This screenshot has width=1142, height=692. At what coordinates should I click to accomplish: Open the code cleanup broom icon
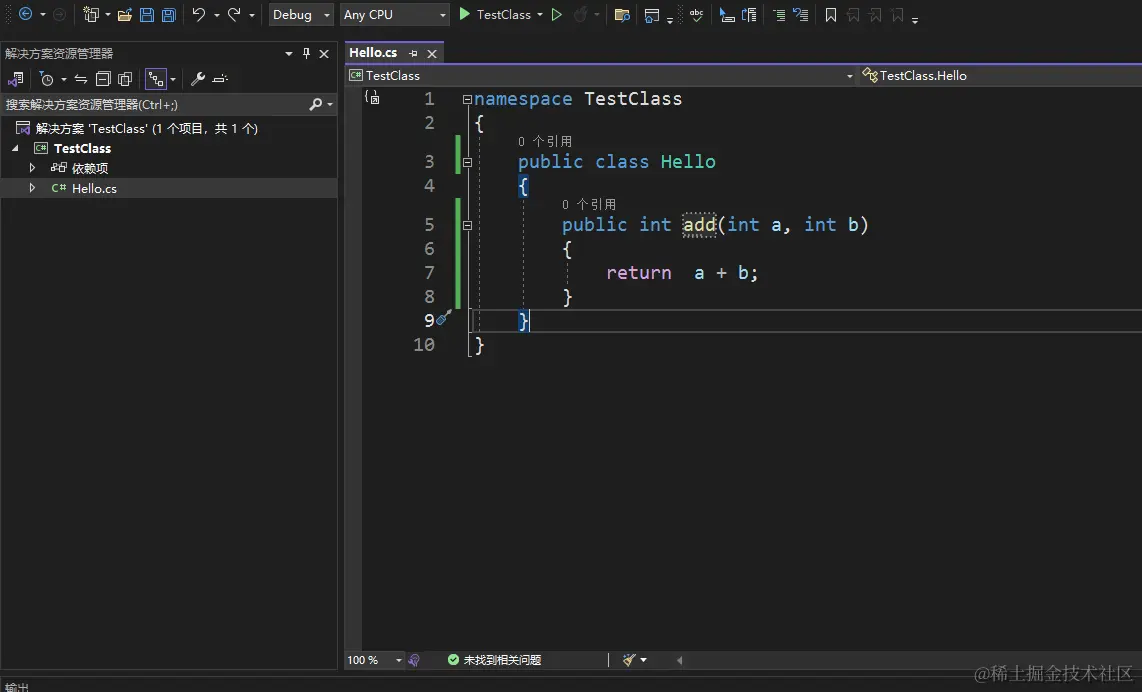coord(630,660)
